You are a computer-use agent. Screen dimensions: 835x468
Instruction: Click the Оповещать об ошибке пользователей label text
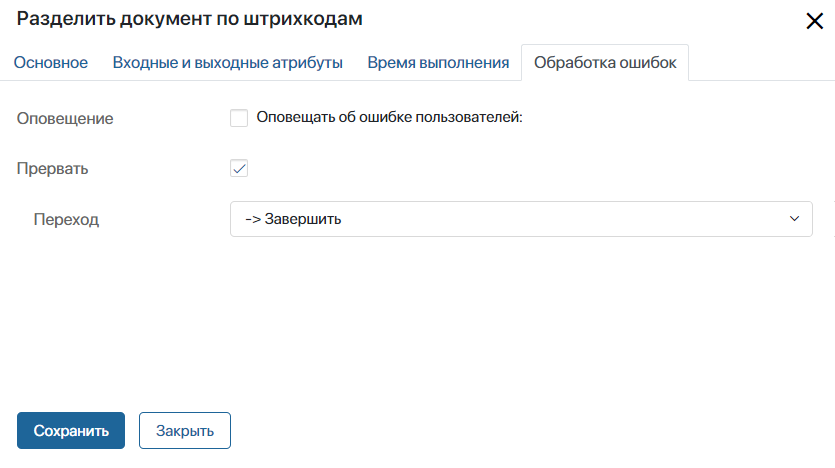390,118
